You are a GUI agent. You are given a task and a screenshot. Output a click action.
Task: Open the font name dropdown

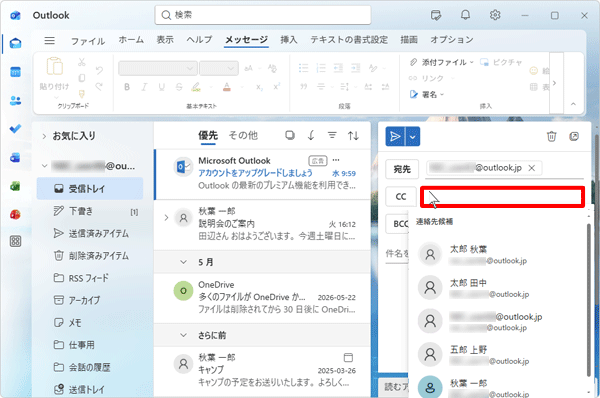158,69
